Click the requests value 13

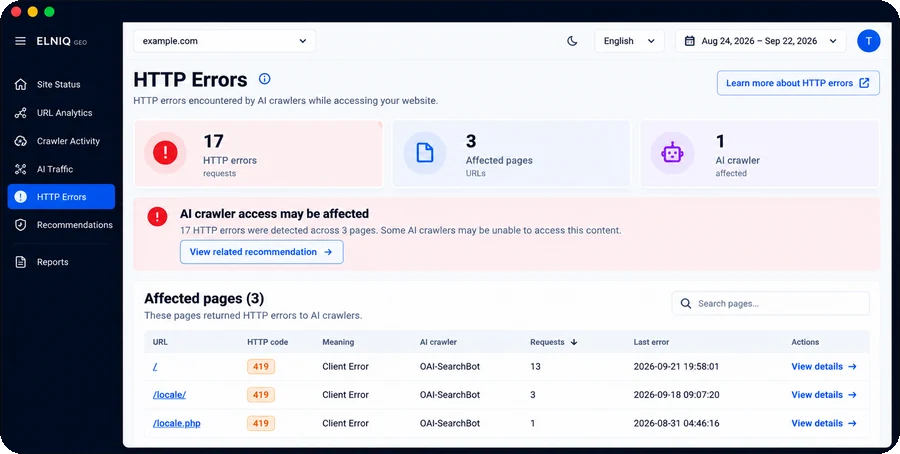pyautogui.click(x=535, y=367)
